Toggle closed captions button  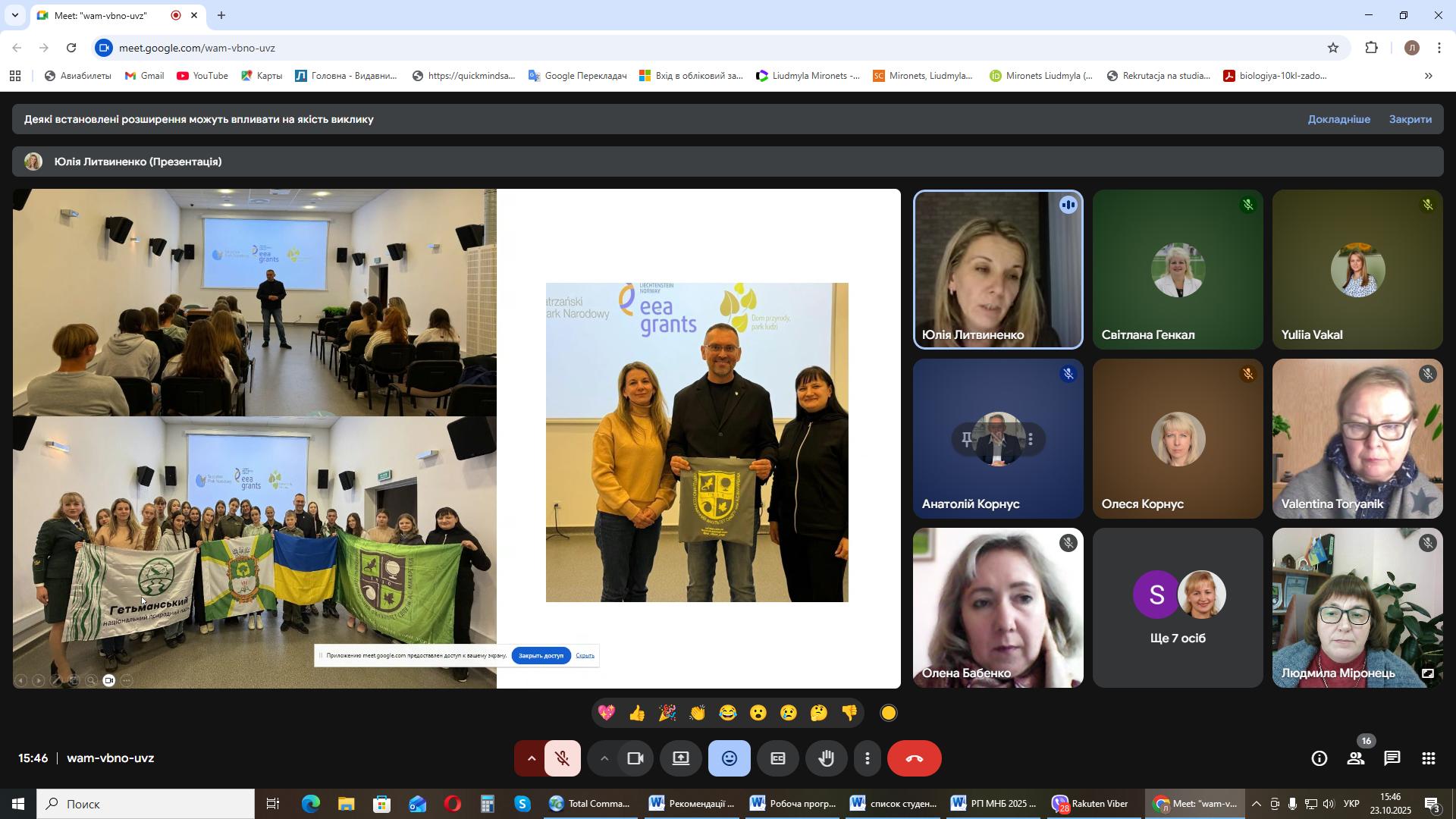(x=777, y=759)
